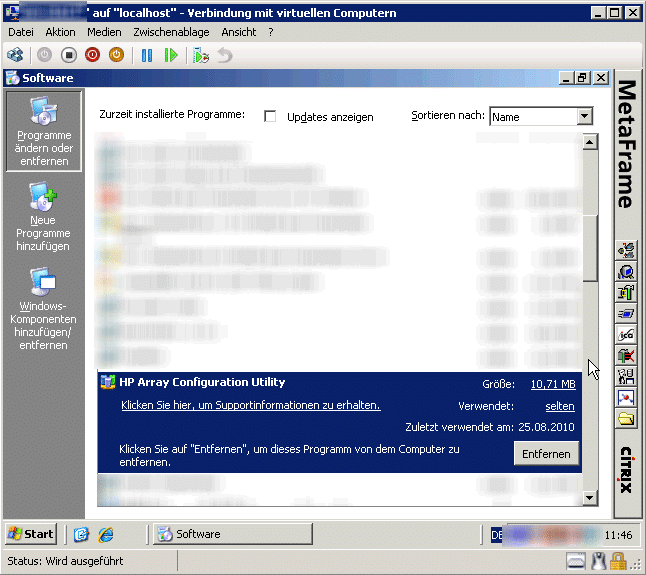Click the Turn Off (stop square) toolbar icon
This screenshot has width=646, height=575.
(69, 55)
